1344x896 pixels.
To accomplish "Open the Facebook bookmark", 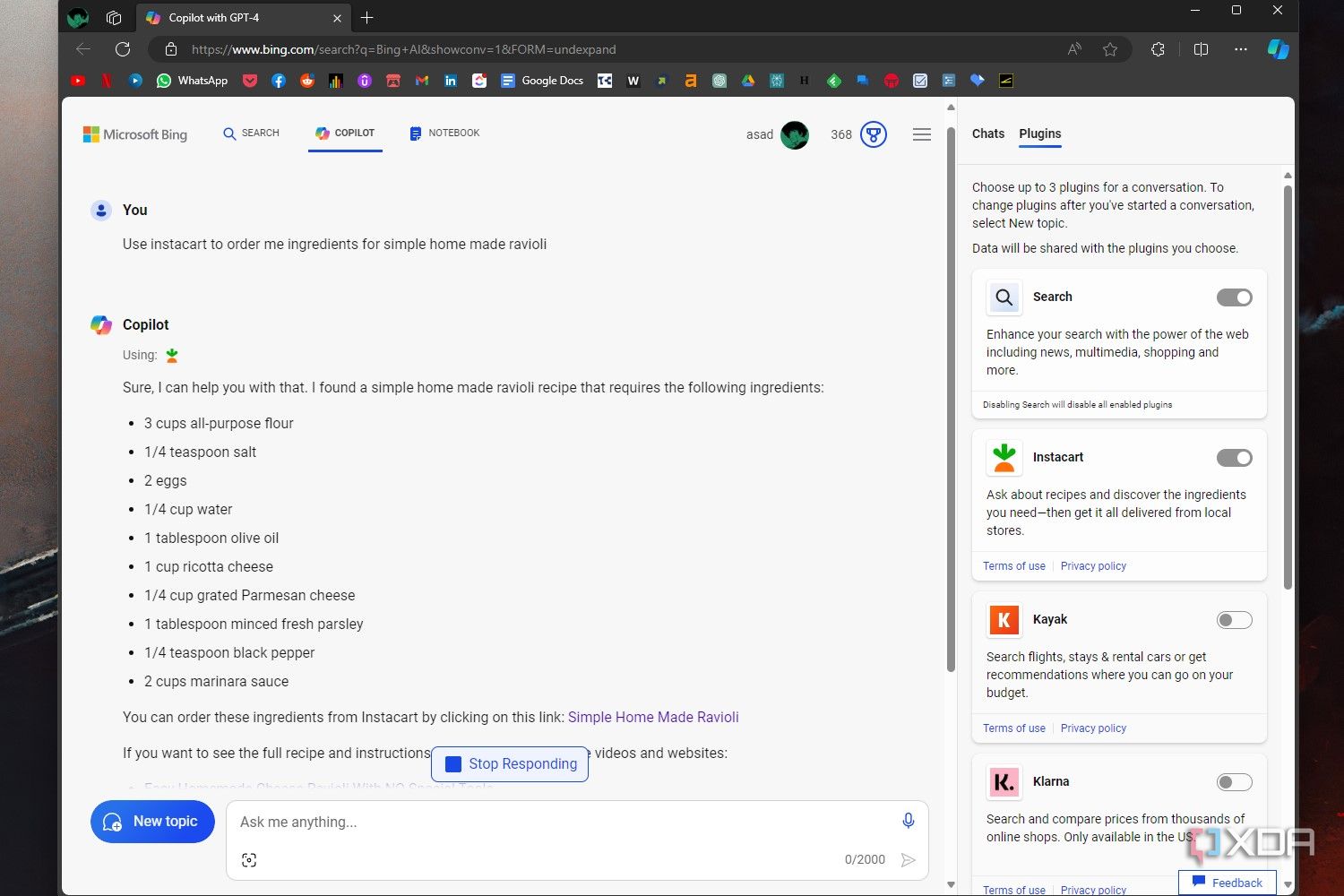I will coord(279,81).
